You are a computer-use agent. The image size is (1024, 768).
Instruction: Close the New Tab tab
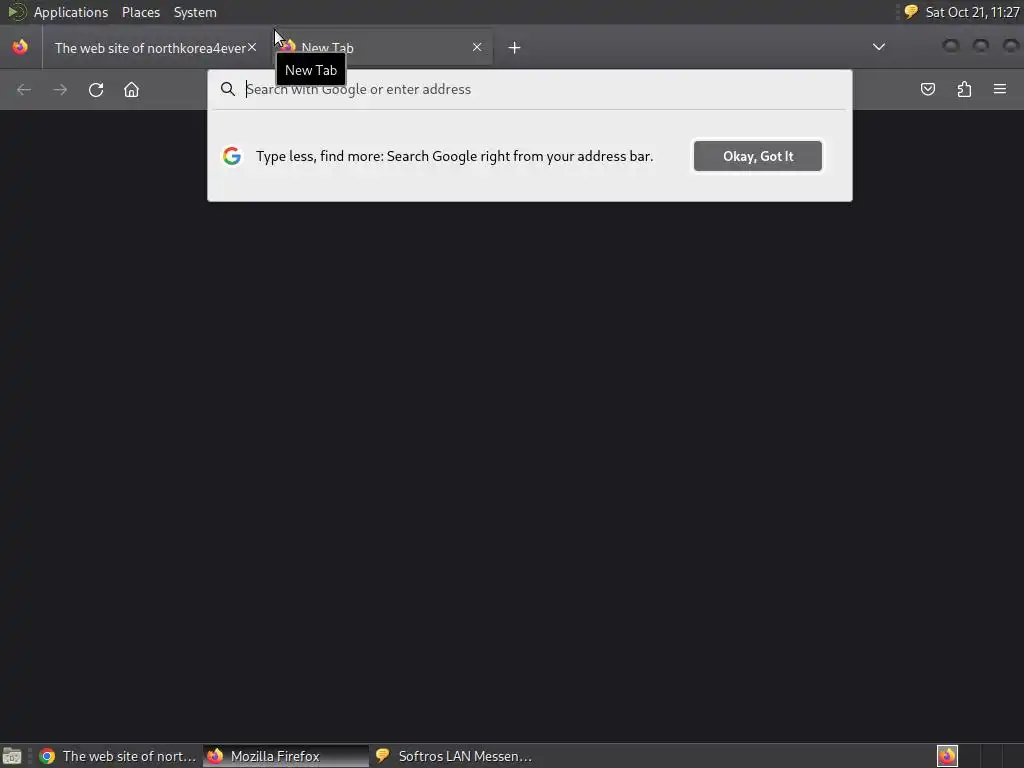coord(477,47)
